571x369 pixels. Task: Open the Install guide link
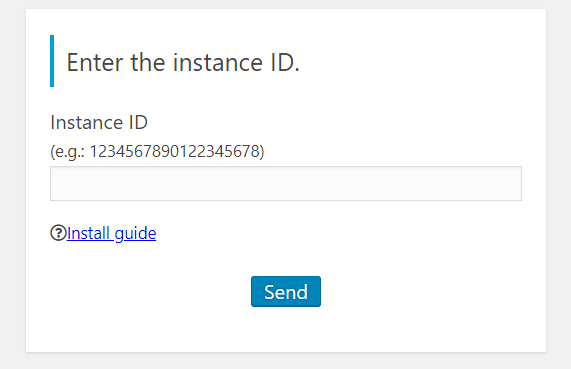coord(111,233)
